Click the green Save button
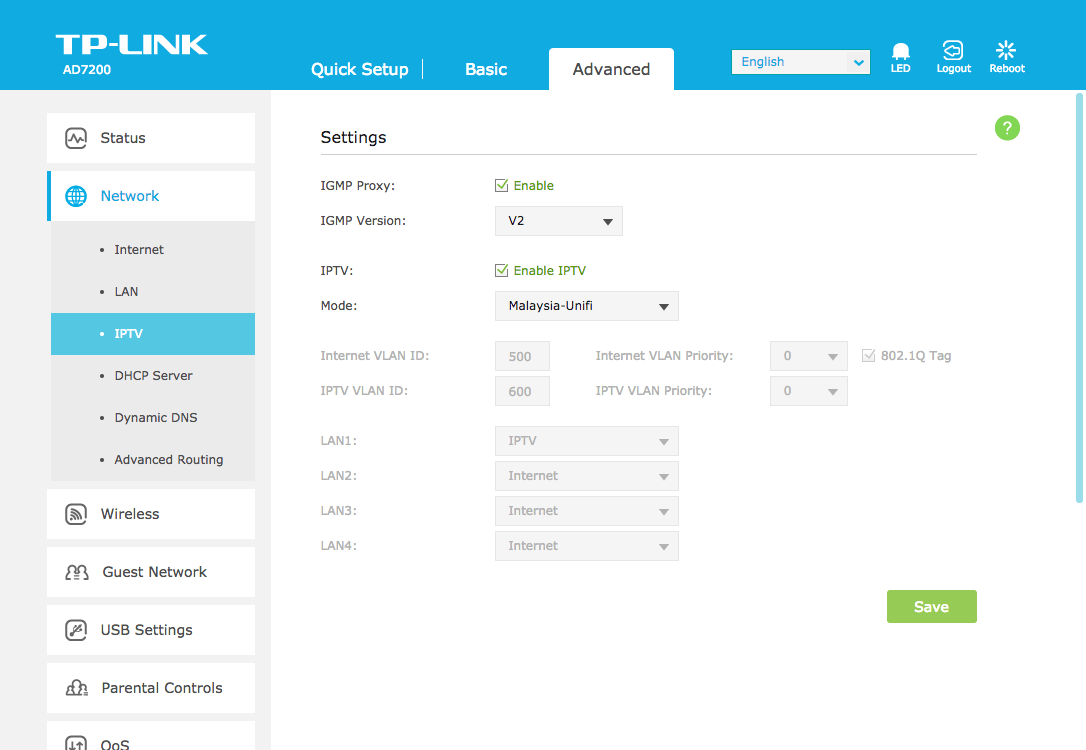Screen dimensions: 1086x750 (x=931, y=607)
